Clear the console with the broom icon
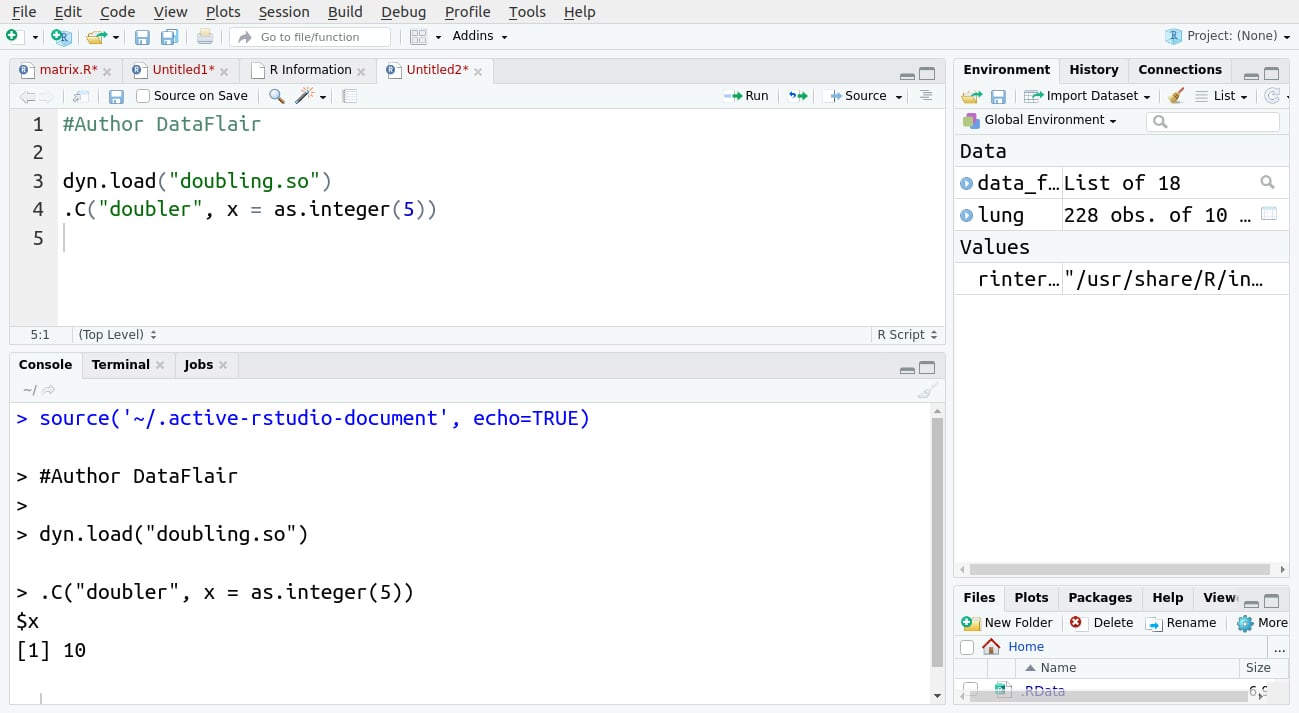 (926, 390)
